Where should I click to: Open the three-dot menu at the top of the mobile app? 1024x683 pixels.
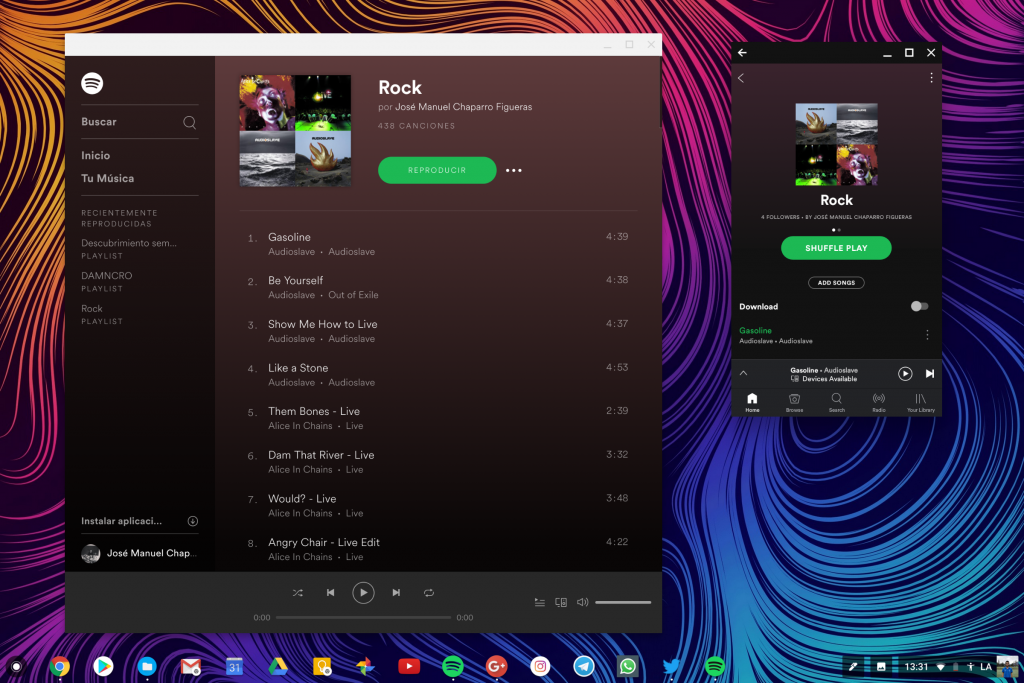click(x=931, y=78)
